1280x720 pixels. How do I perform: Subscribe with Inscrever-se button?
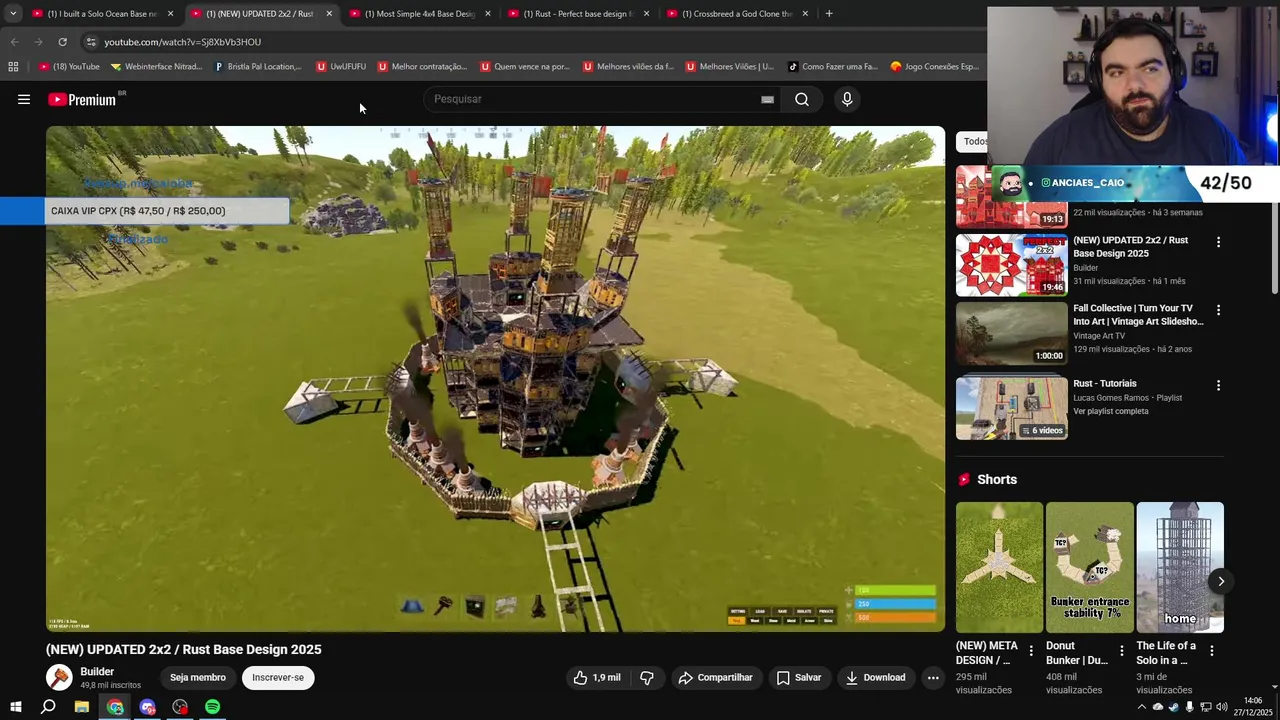click(x=278, y=677)
